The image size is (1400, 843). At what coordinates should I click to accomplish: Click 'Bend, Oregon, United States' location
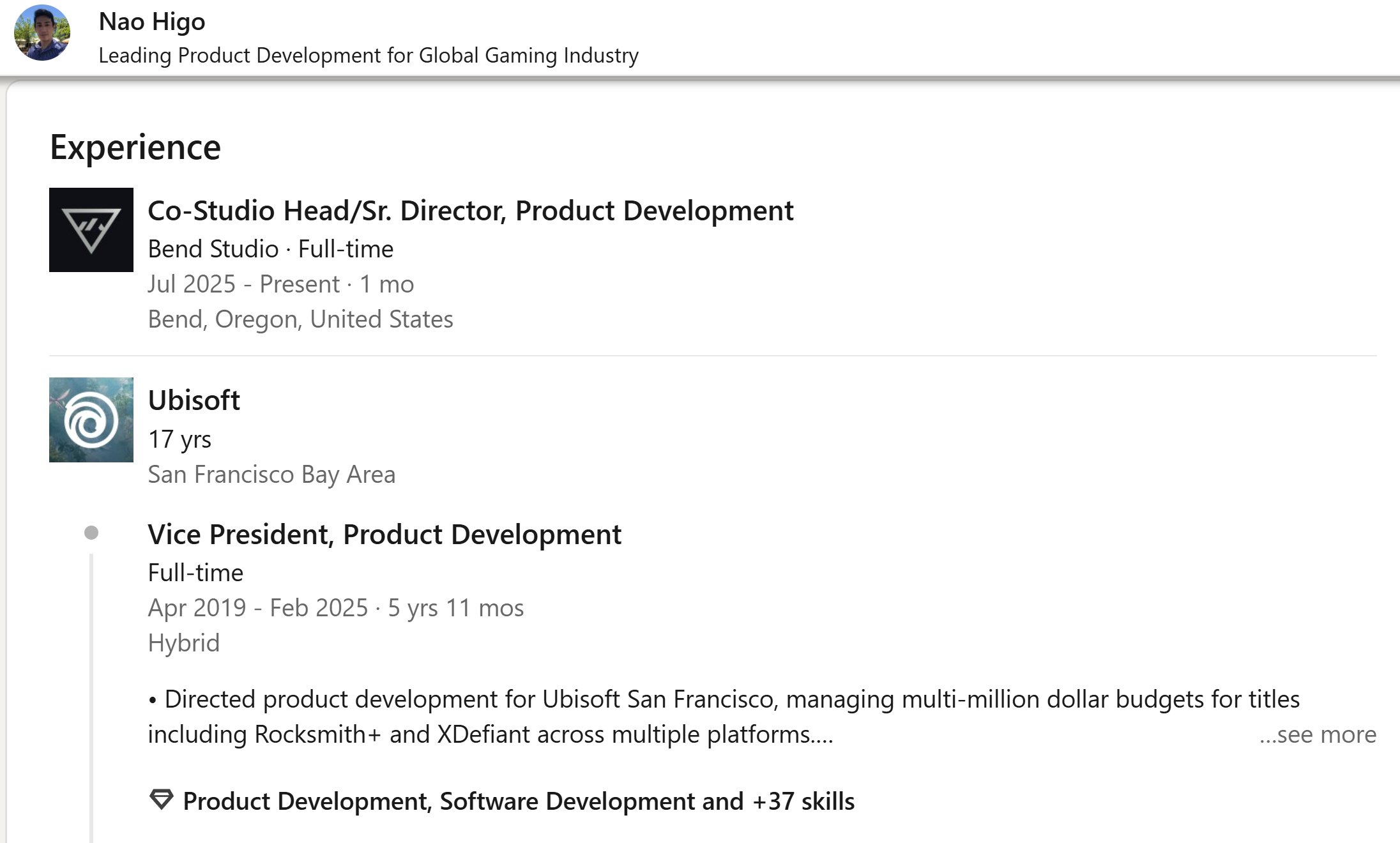pyautogui.click(x=300, y=319)
